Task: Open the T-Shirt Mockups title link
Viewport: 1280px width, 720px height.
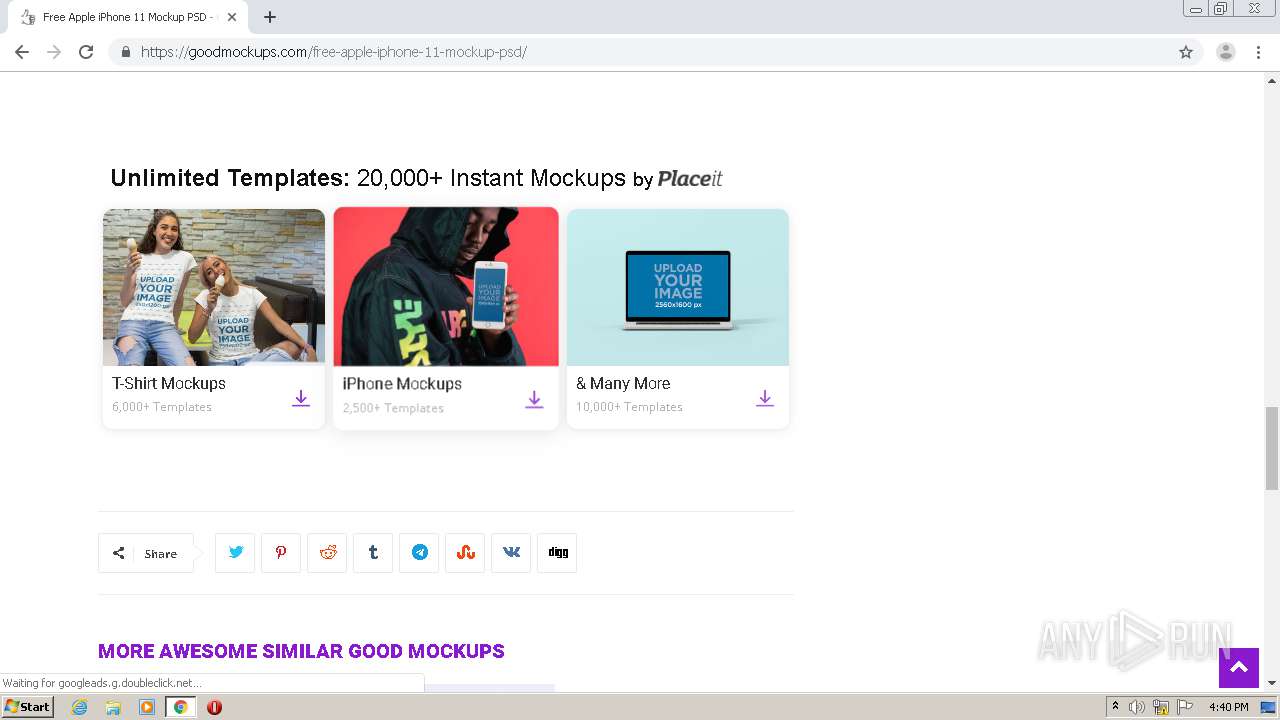Action: [x=169, y=383]
